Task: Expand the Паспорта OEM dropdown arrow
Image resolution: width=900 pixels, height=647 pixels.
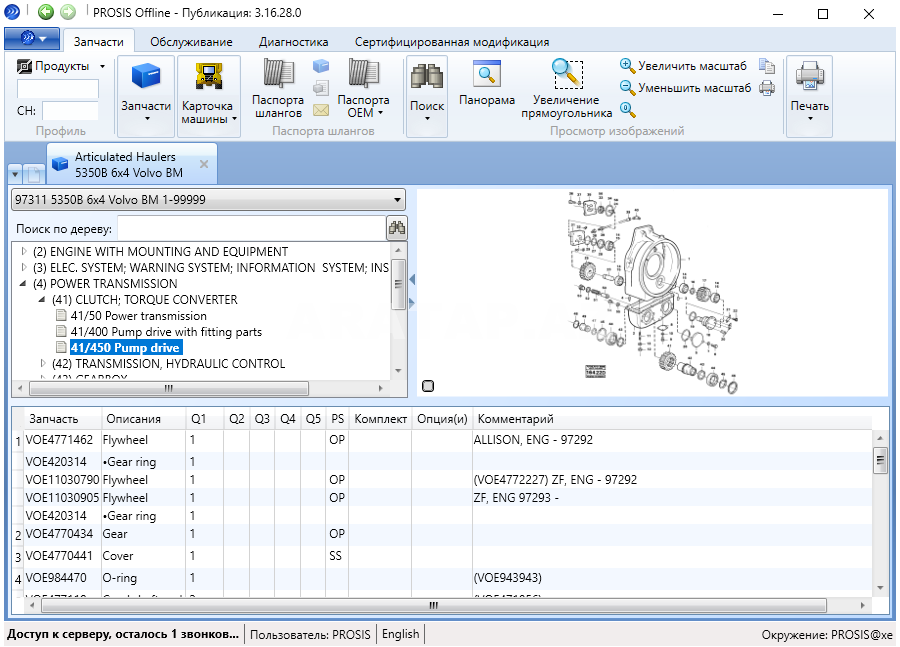Action: [x=381, y=113]
